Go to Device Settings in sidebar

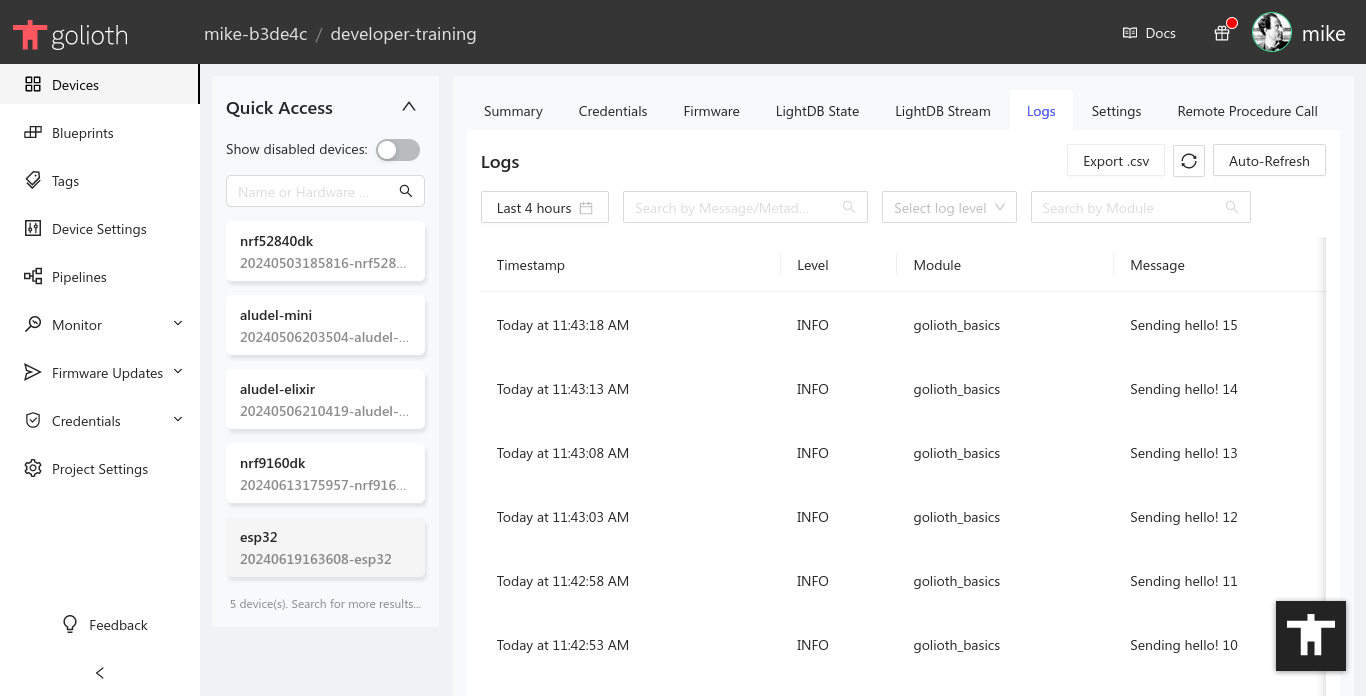tap(97, 228)
